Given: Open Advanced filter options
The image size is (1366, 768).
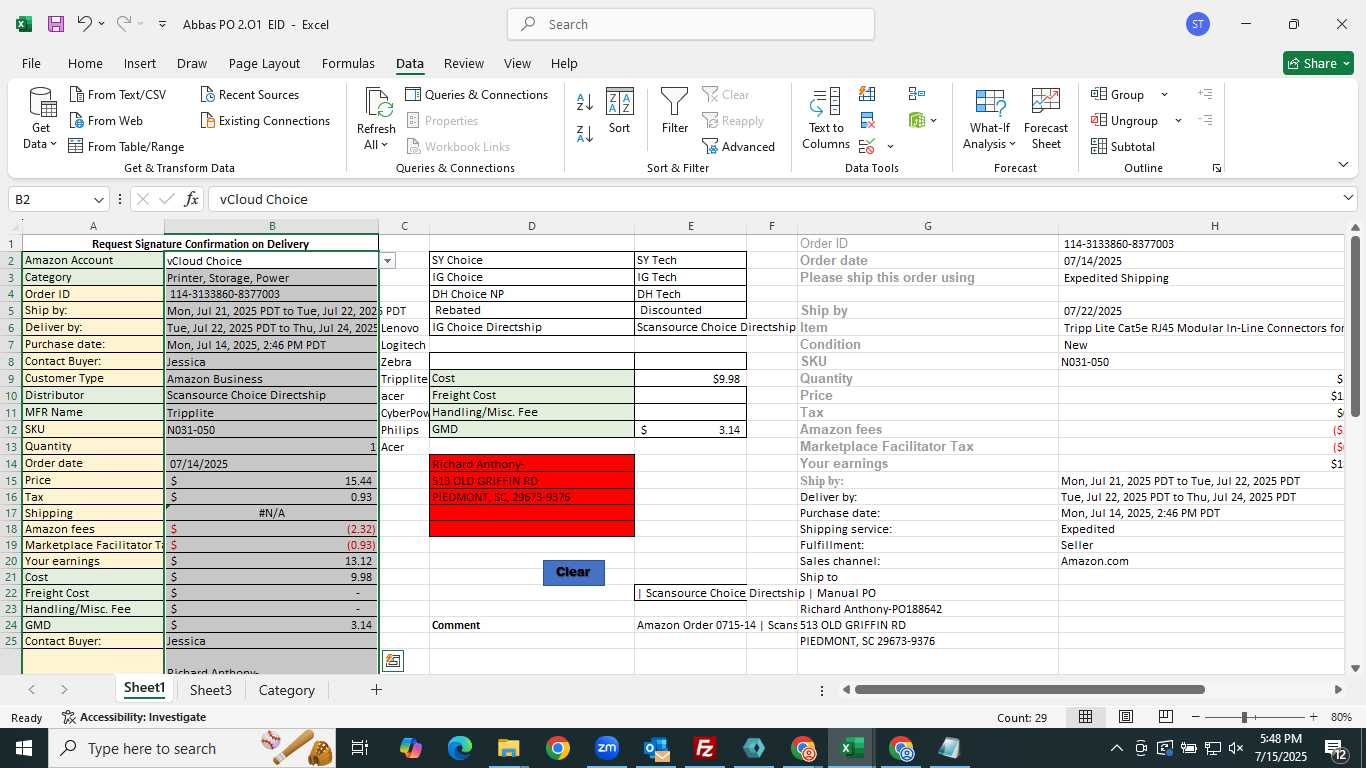Looking at the screenshot, I should [738, 146].
